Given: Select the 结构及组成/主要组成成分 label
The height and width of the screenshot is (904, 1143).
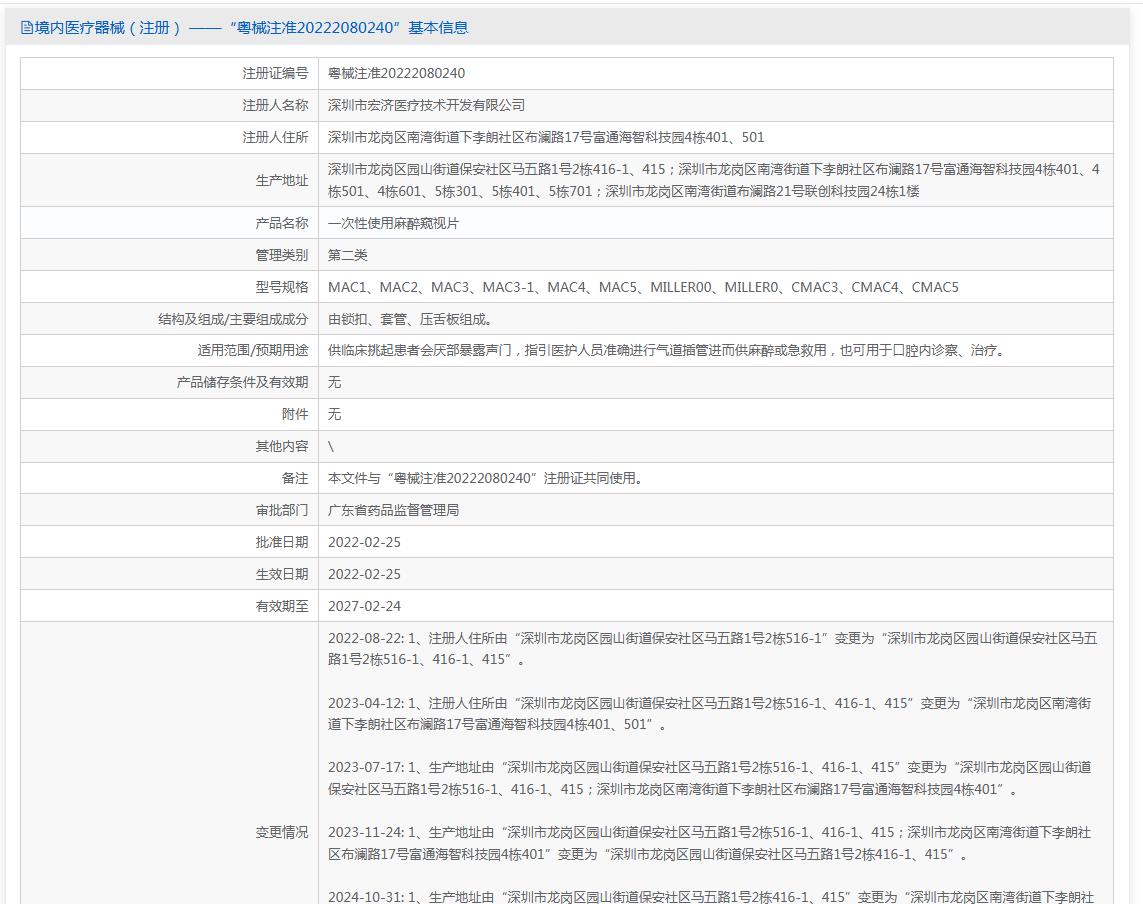Looking at the screenshot, I should pyautogui.click(x=233, y=319).
